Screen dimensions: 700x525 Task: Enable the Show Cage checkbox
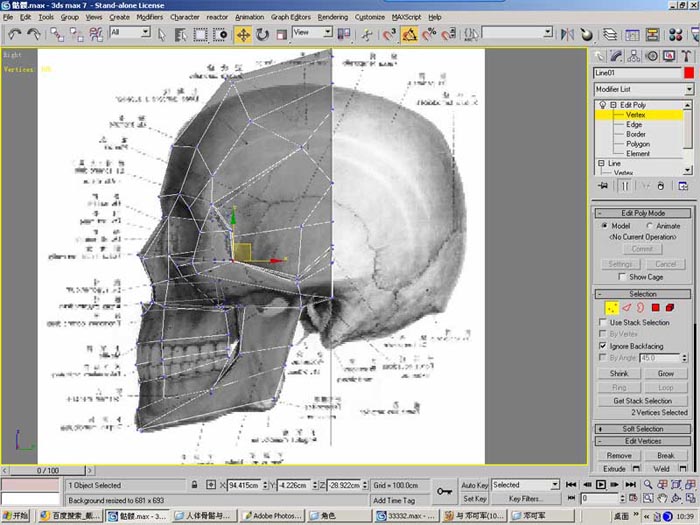point(622,277)
